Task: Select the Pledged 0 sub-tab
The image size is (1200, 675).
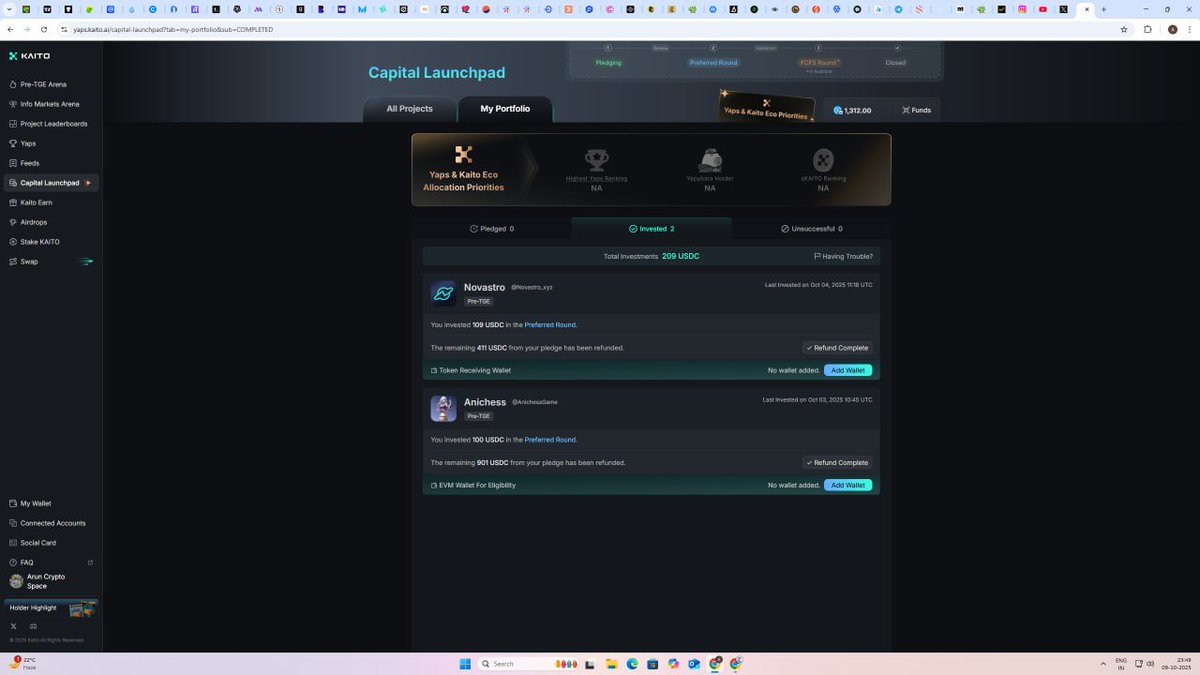Action: click(x=492, y=229)
